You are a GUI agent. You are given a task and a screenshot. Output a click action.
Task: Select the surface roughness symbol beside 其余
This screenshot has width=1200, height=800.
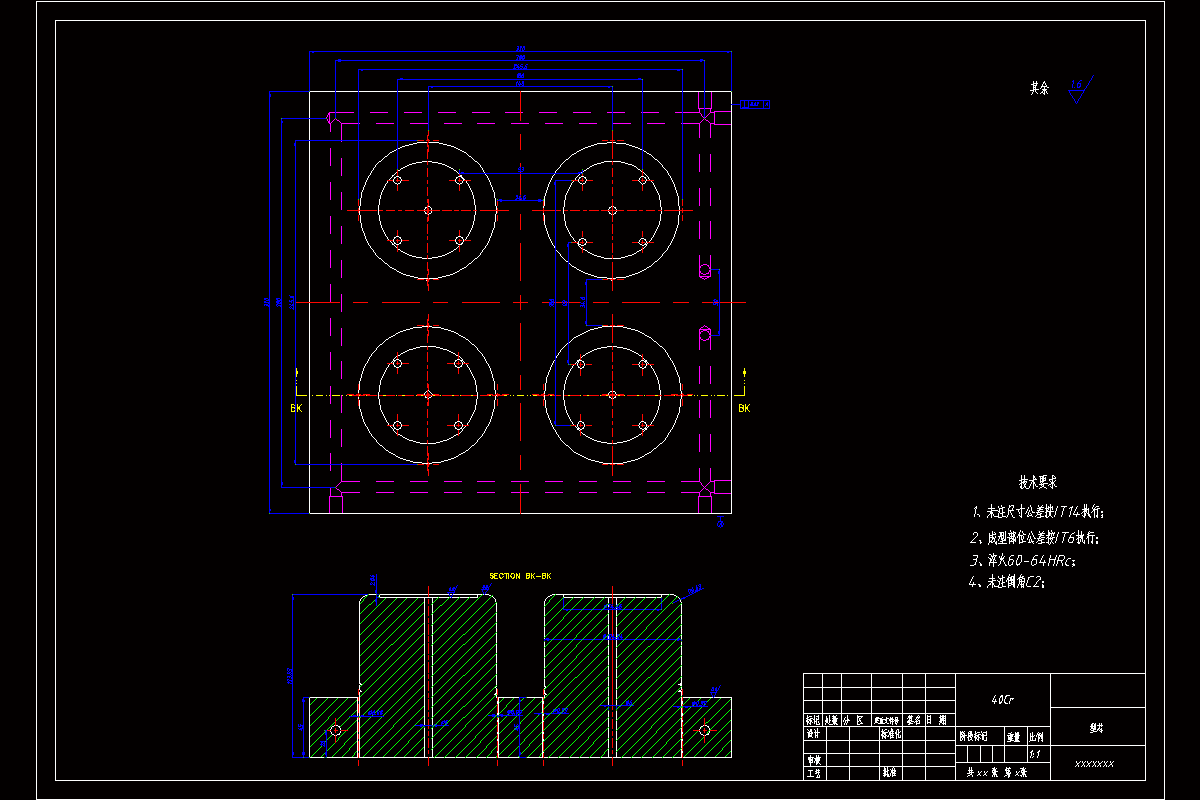point(1079,89)
